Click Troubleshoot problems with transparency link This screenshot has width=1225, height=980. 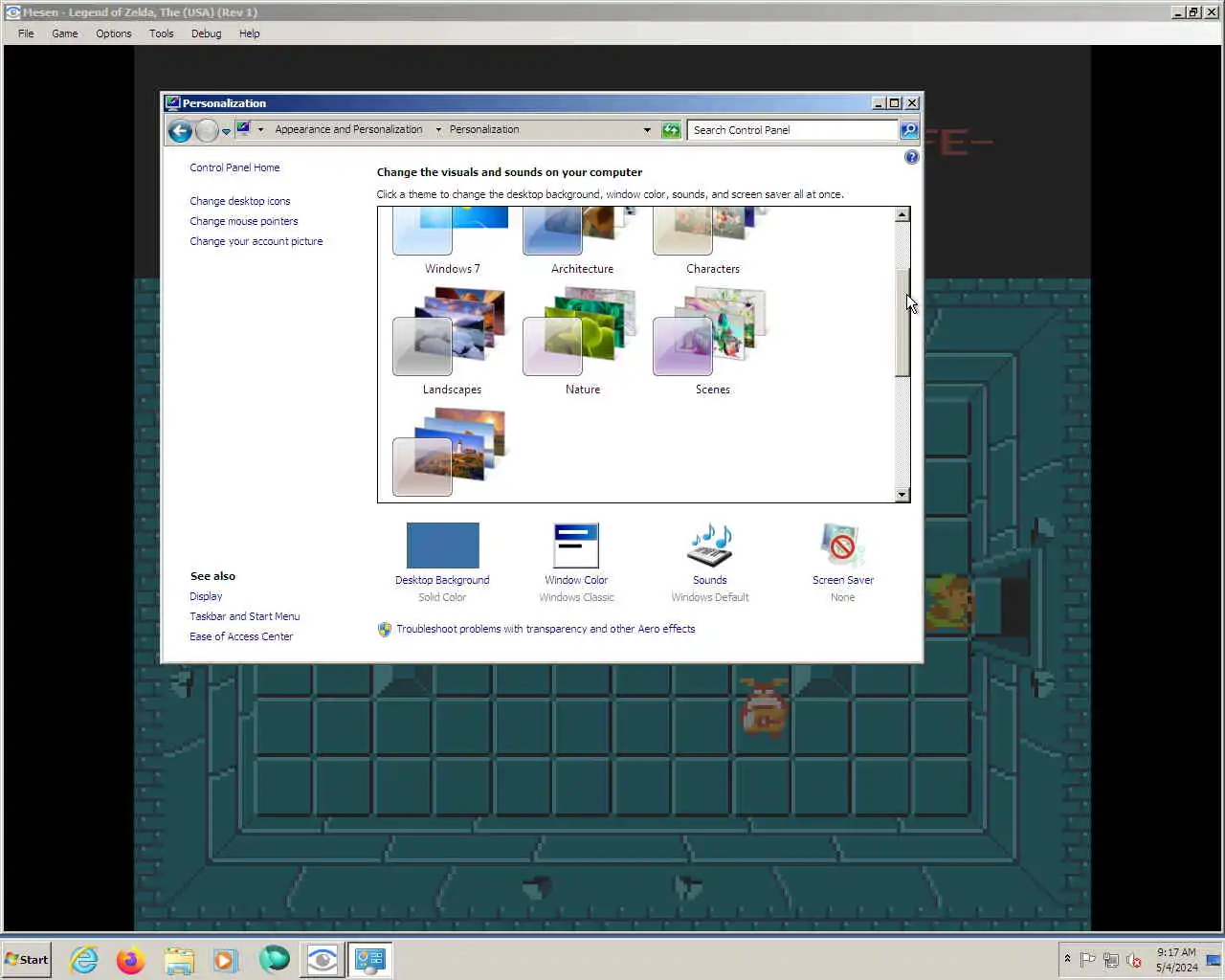(546, 629)
